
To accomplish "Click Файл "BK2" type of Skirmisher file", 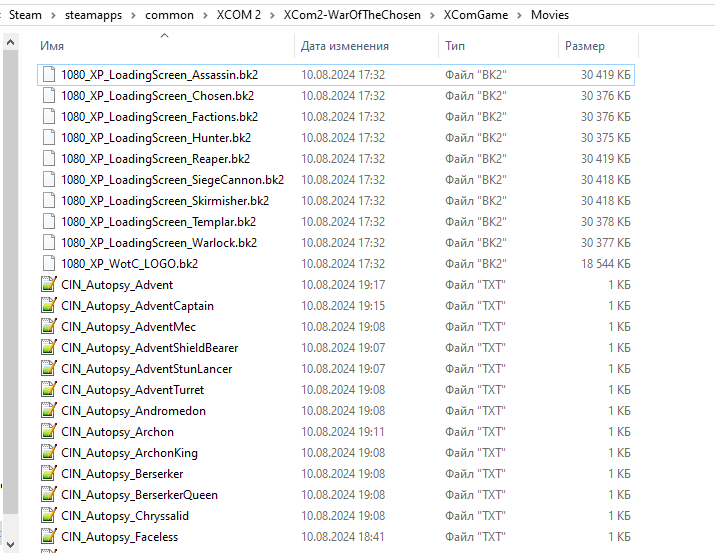I will 476,201.
